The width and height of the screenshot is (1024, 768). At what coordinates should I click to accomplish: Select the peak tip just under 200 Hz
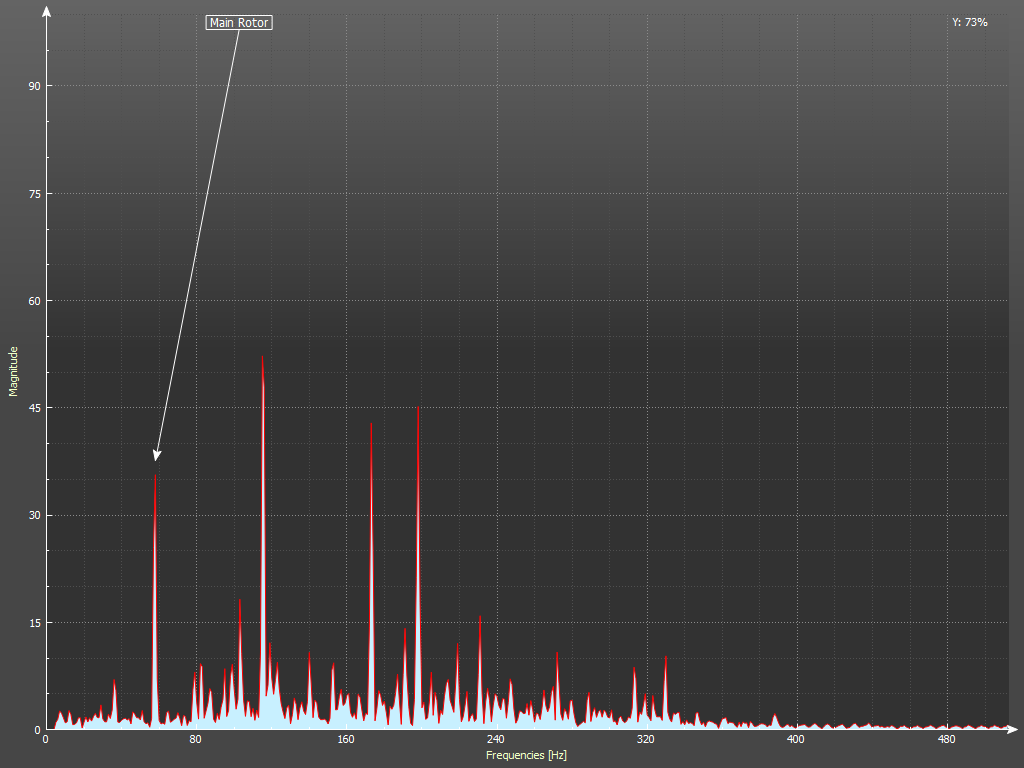(418, 408)
